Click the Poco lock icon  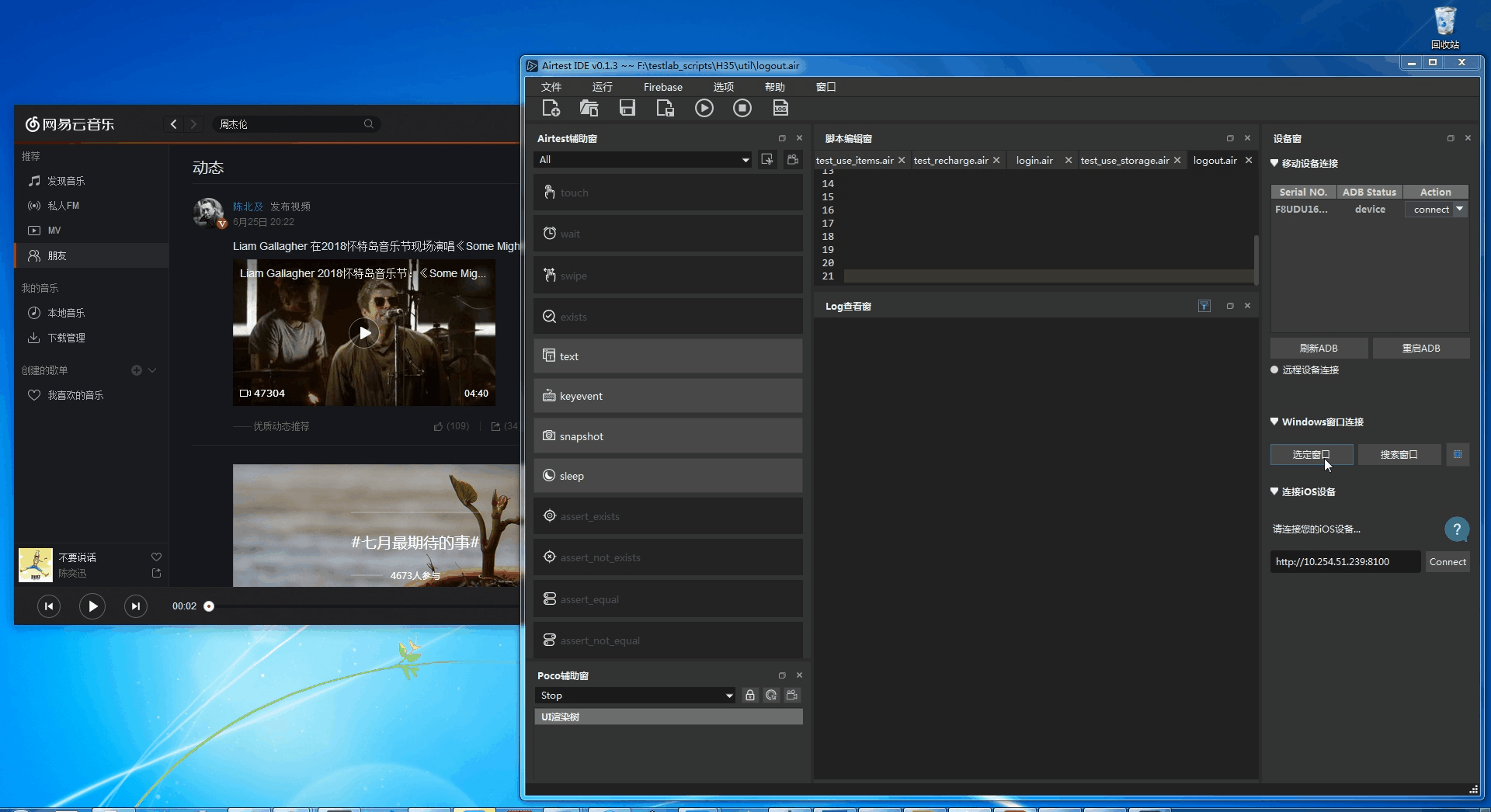pos(749,696)
